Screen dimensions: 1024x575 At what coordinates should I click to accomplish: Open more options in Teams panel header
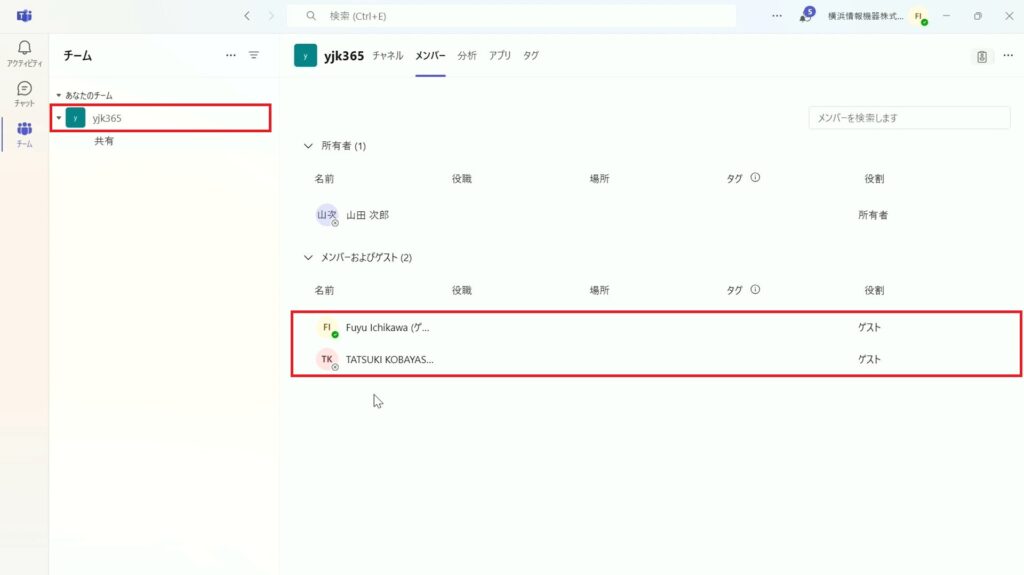tap(231, 56)
